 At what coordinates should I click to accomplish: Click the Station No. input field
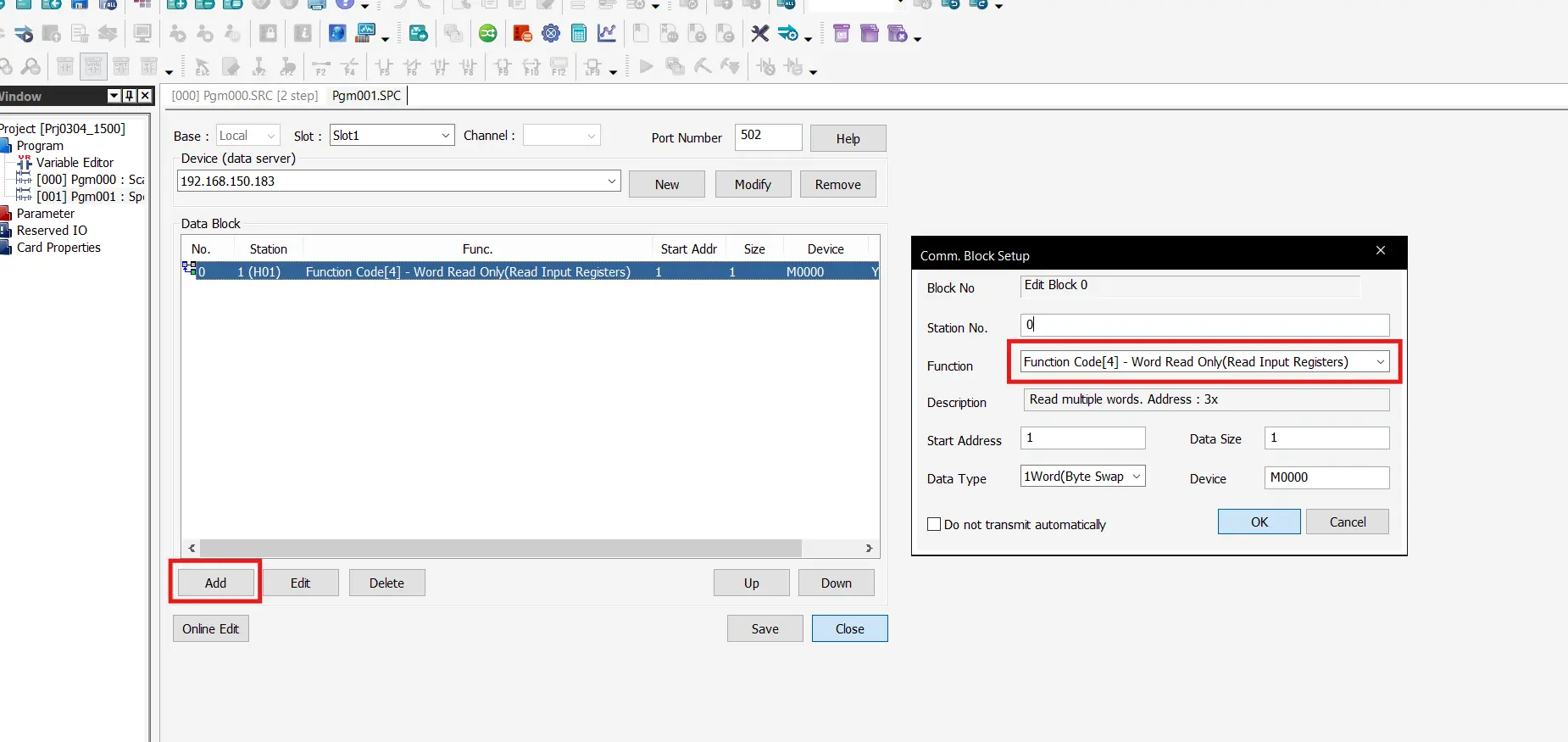pos(1204,325)
